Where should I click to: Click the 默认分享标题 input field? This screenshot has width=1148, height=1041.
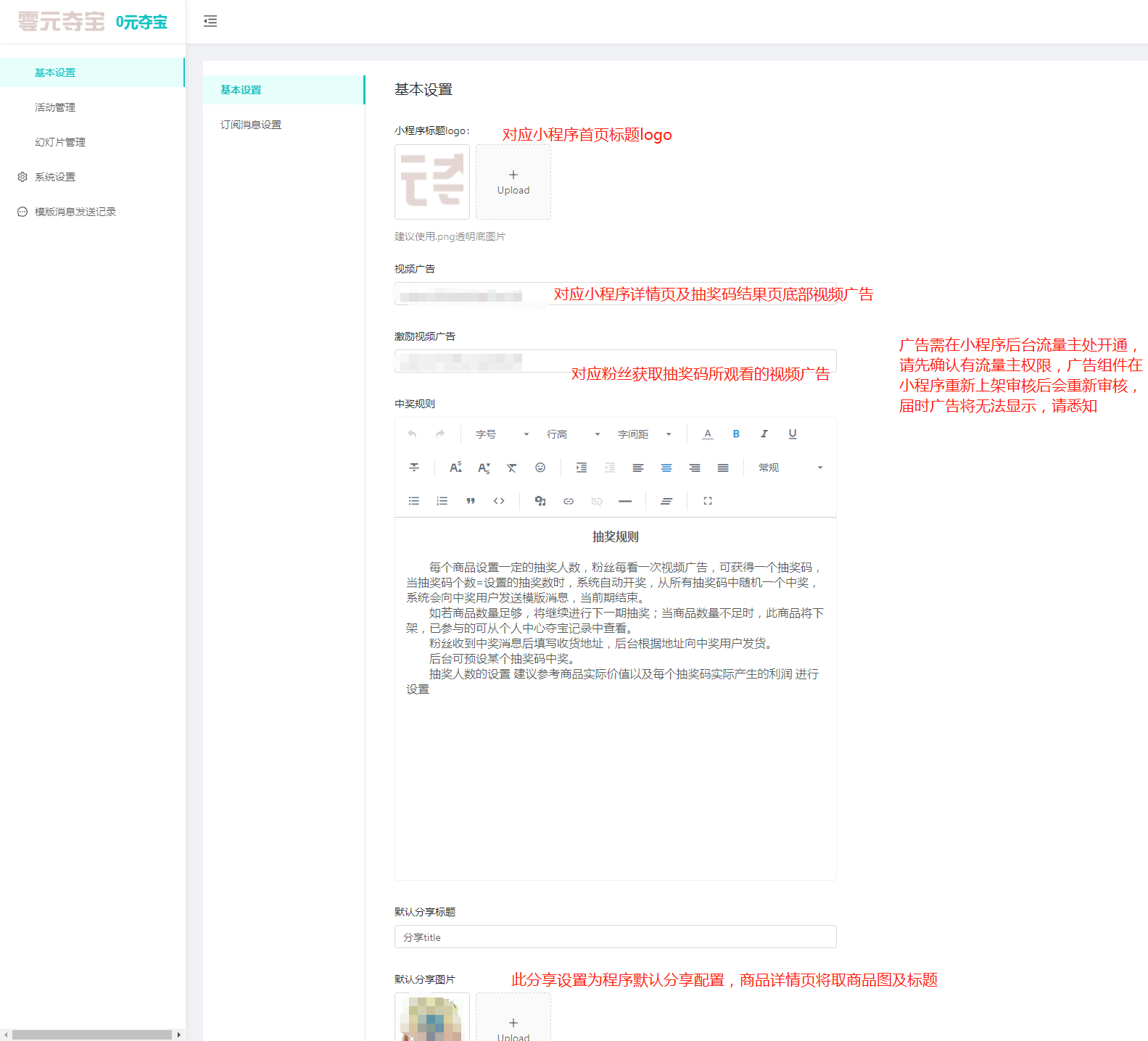(615, 937)
